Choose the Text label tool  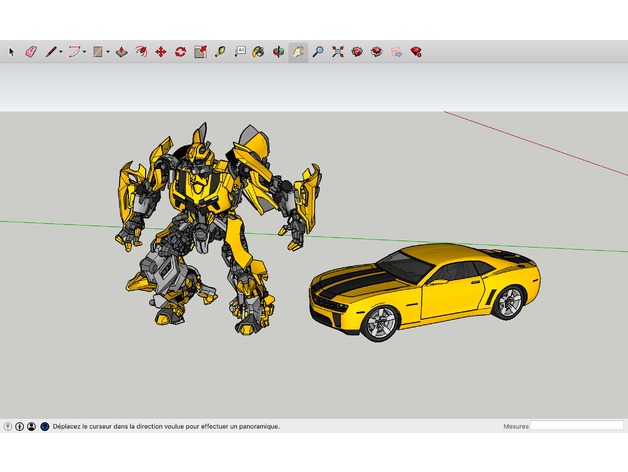click(240, 52)
